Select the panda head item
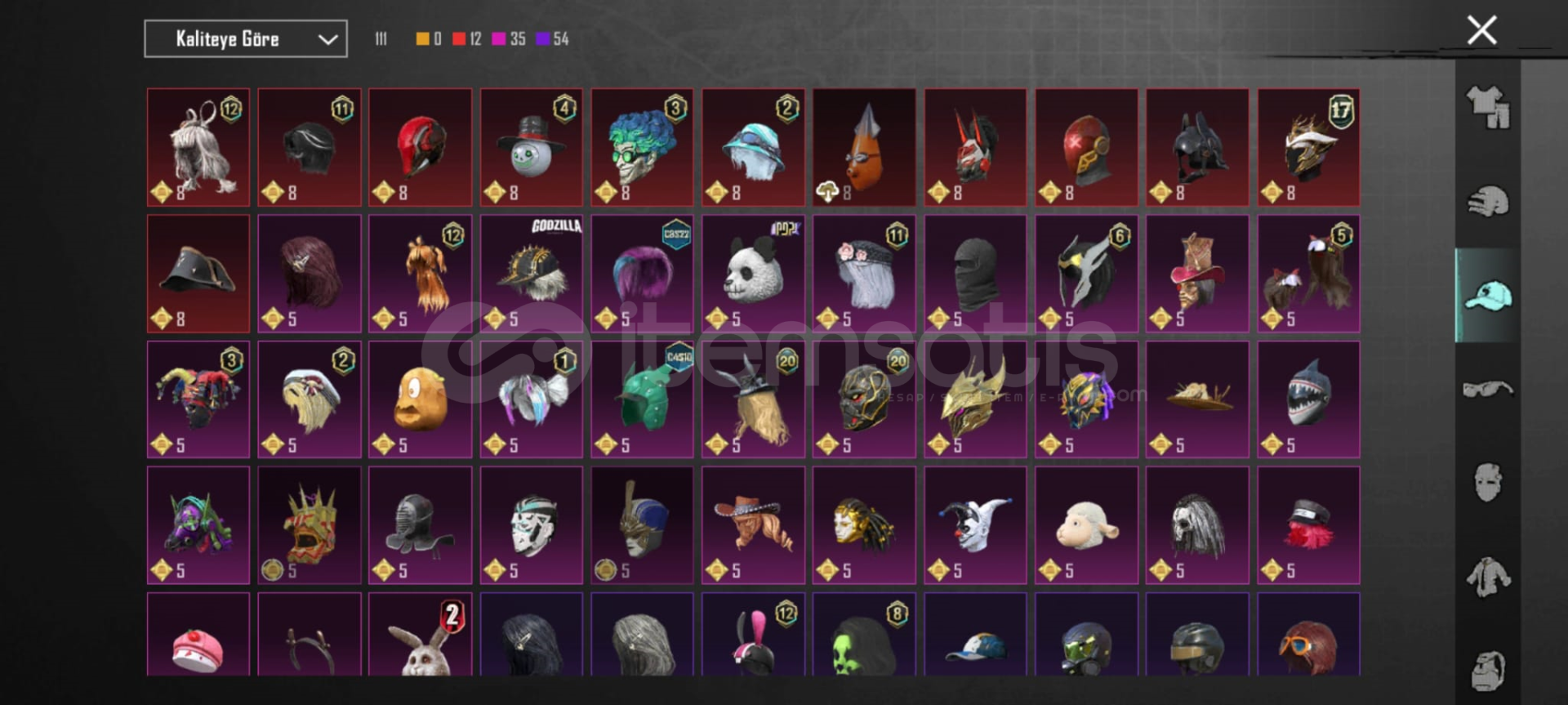 coord(753,274)
